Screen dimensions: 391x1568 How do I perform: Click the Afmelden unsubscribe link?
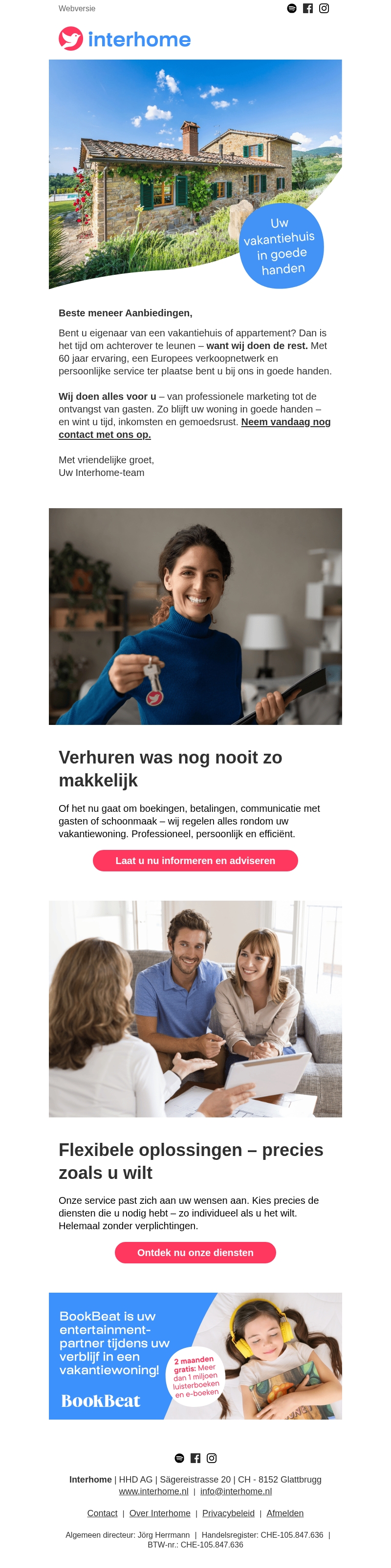pyautogui.click(x=285, y=1513)
